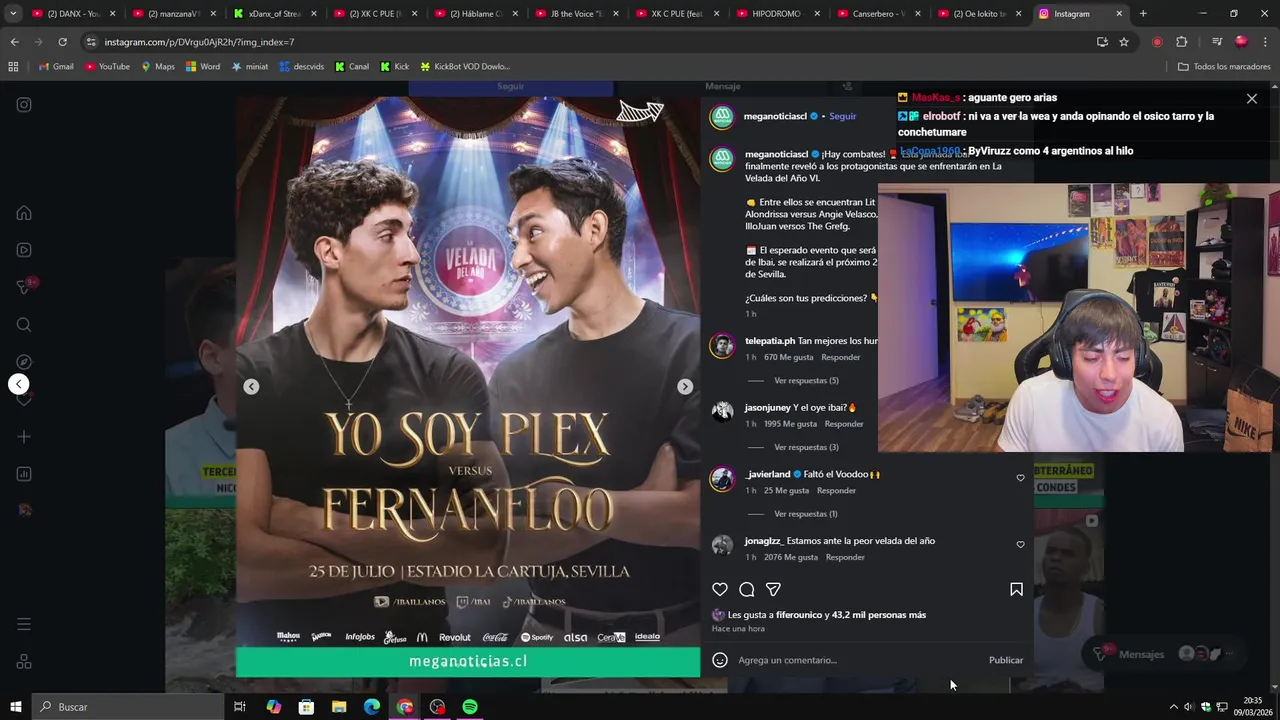Save the post with bookmark icon
This screenshot has width=1280, height=720.
tap(1016, 590)
